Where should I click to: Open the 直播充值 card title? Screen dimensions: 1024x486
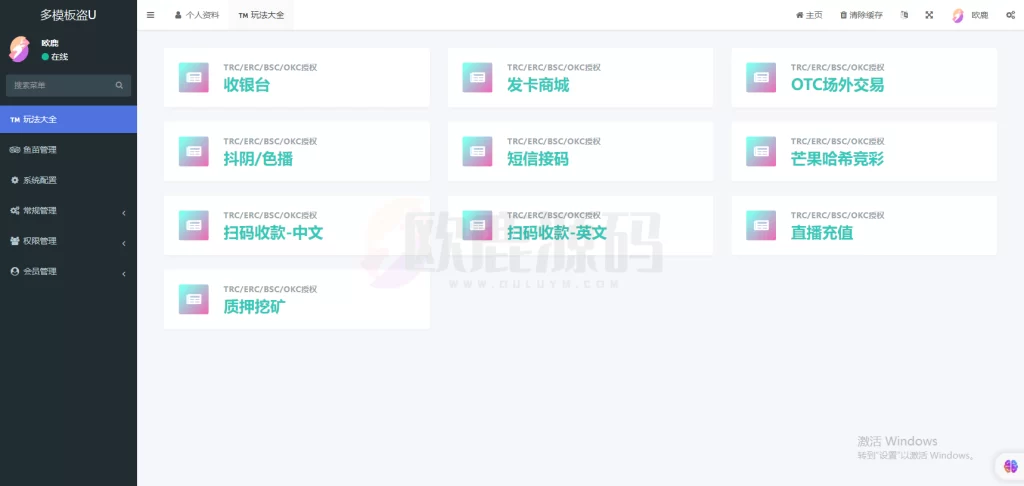(x=822, y=233)
